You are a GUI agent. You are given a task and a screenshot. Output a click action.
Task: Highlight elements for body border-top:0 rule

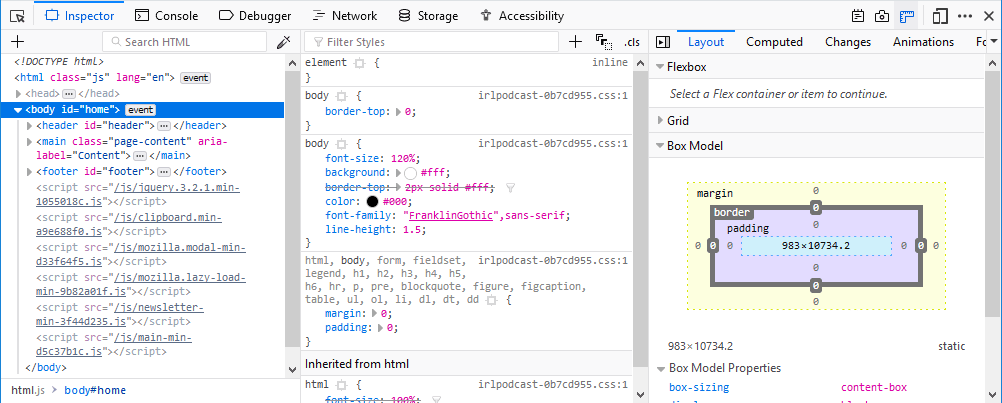click(x=341, y=96)
